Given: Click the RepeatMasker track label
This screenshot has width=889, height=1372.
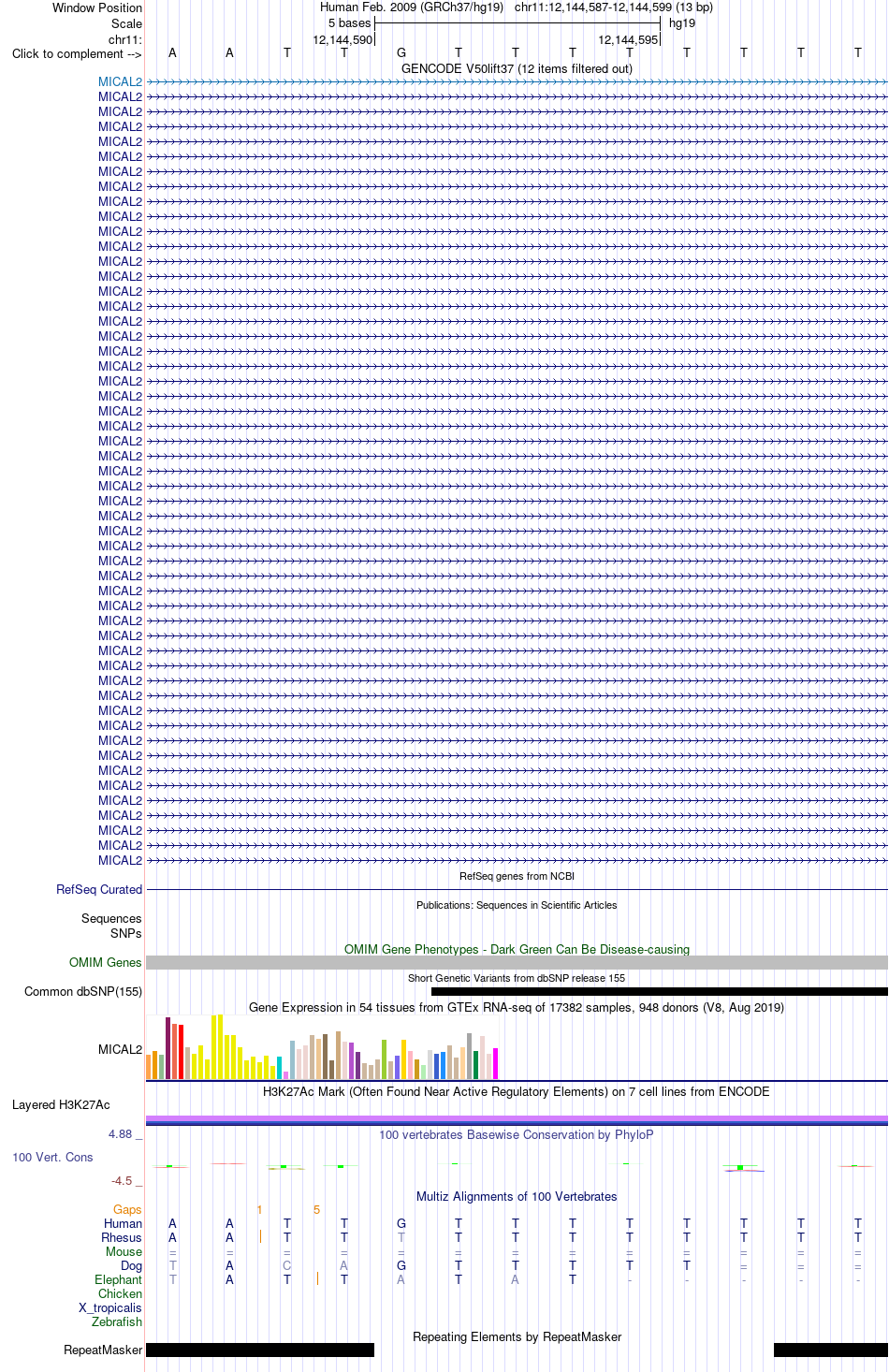Looking at the screenshot, I should tap(103, 1350).
